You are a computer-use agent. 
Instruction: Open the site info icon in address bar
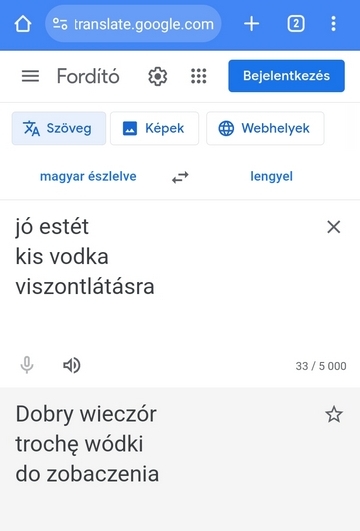(x=60, y=24)
